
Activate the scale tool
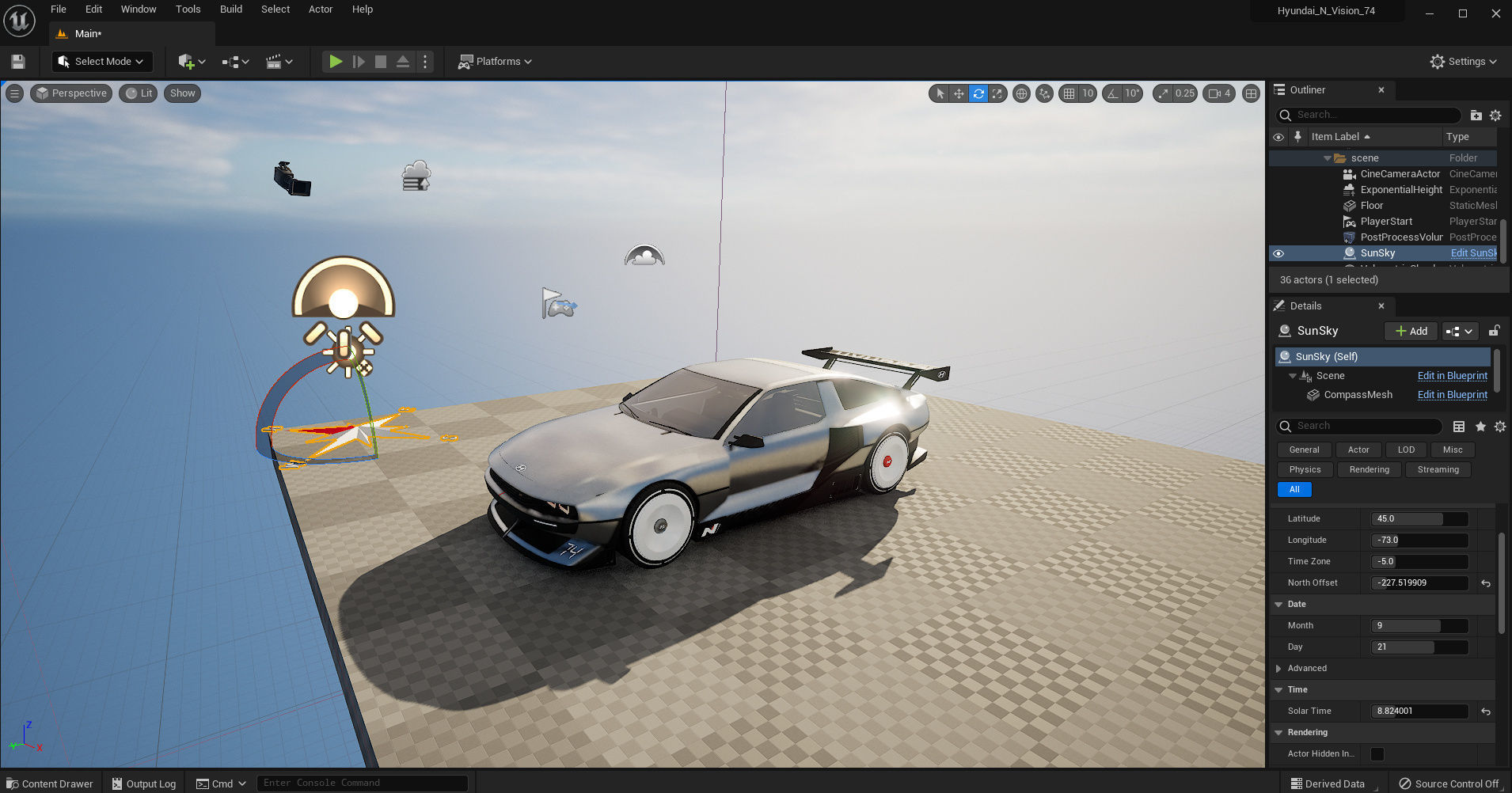[997, 93]
